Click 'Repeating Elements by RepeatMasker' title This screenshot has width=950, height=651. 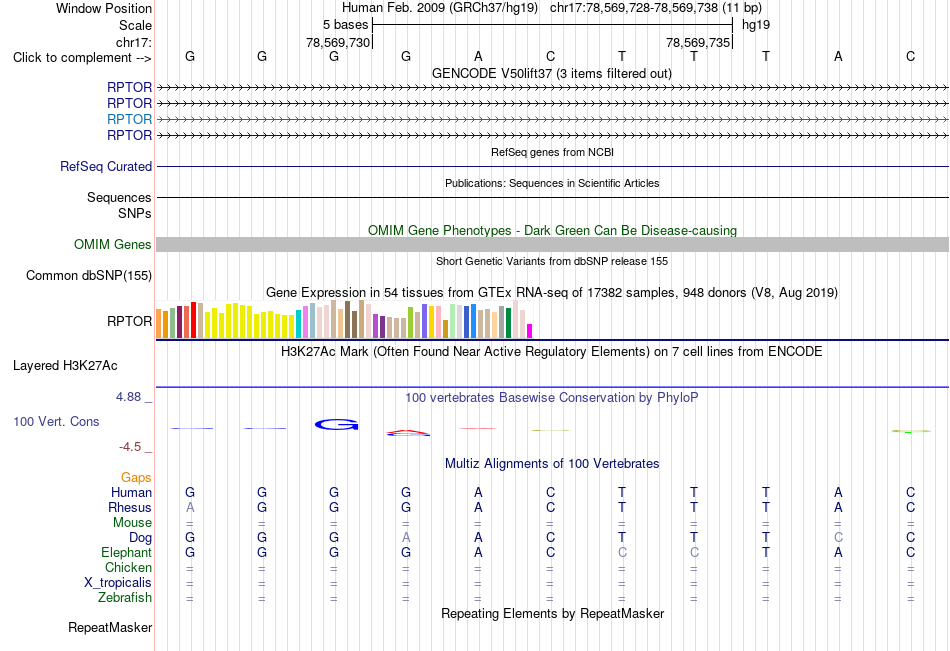[x=552, y=613]
